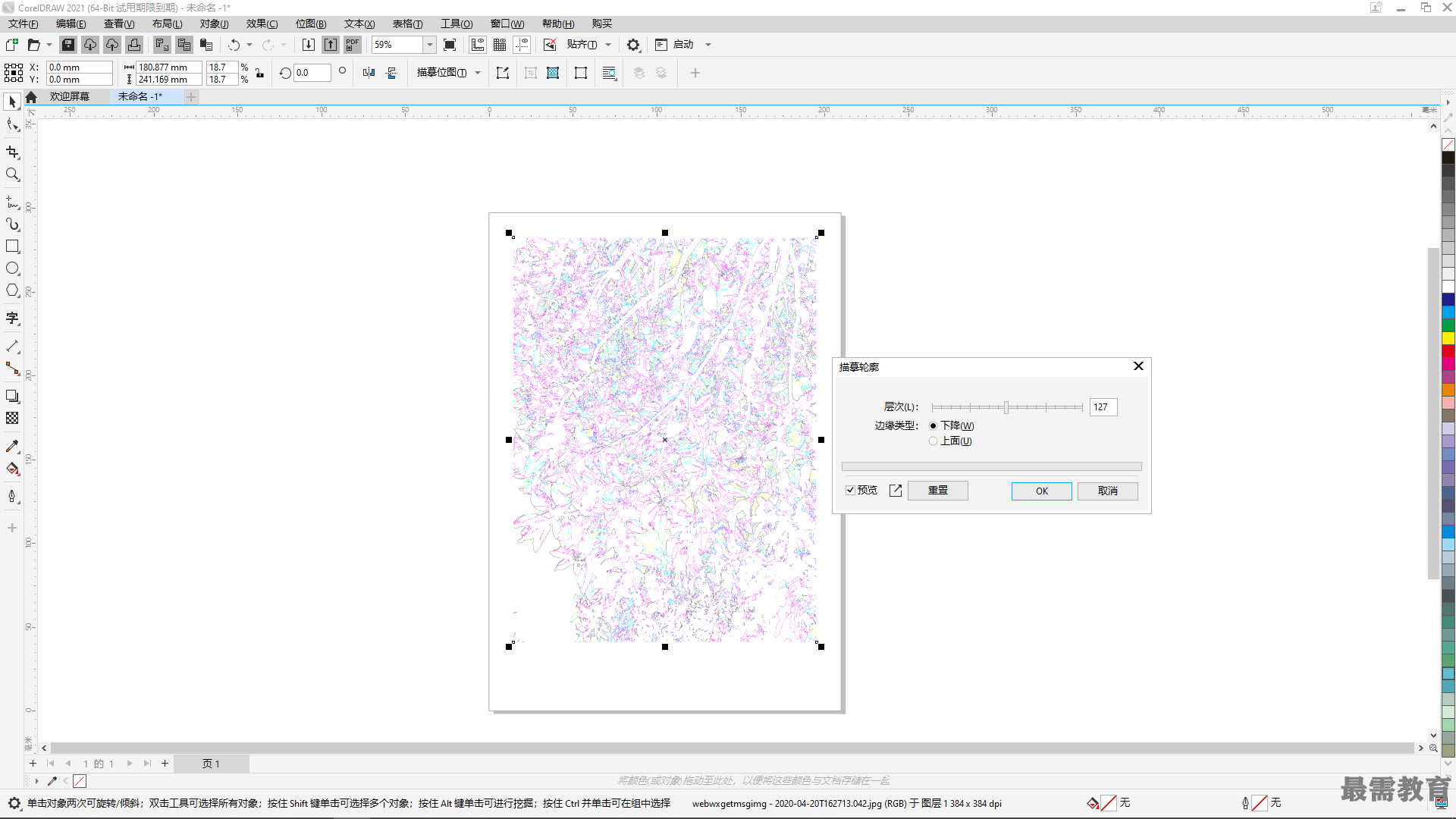
Task: Expand the 贴齐 snap dropdown
Action: 608,45
